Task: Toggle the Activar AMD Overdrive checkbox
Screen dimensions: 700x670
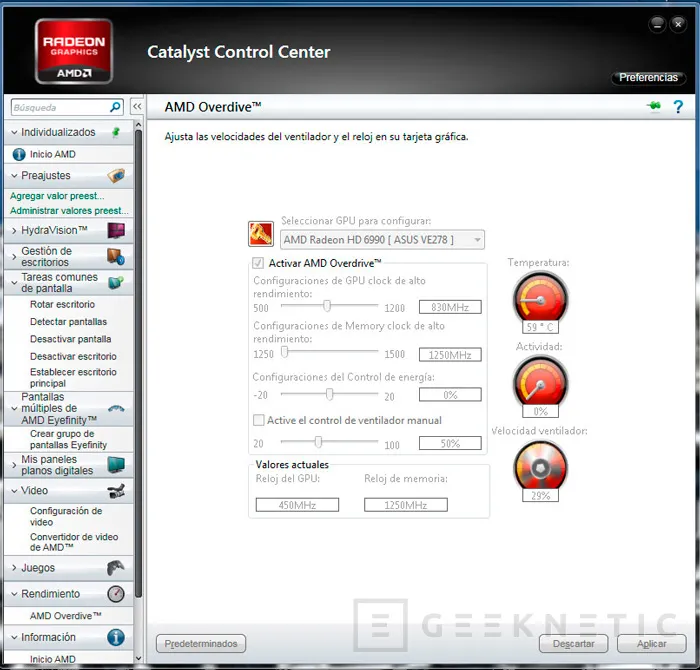Action: pyautogui.click(x=258, y=263)
